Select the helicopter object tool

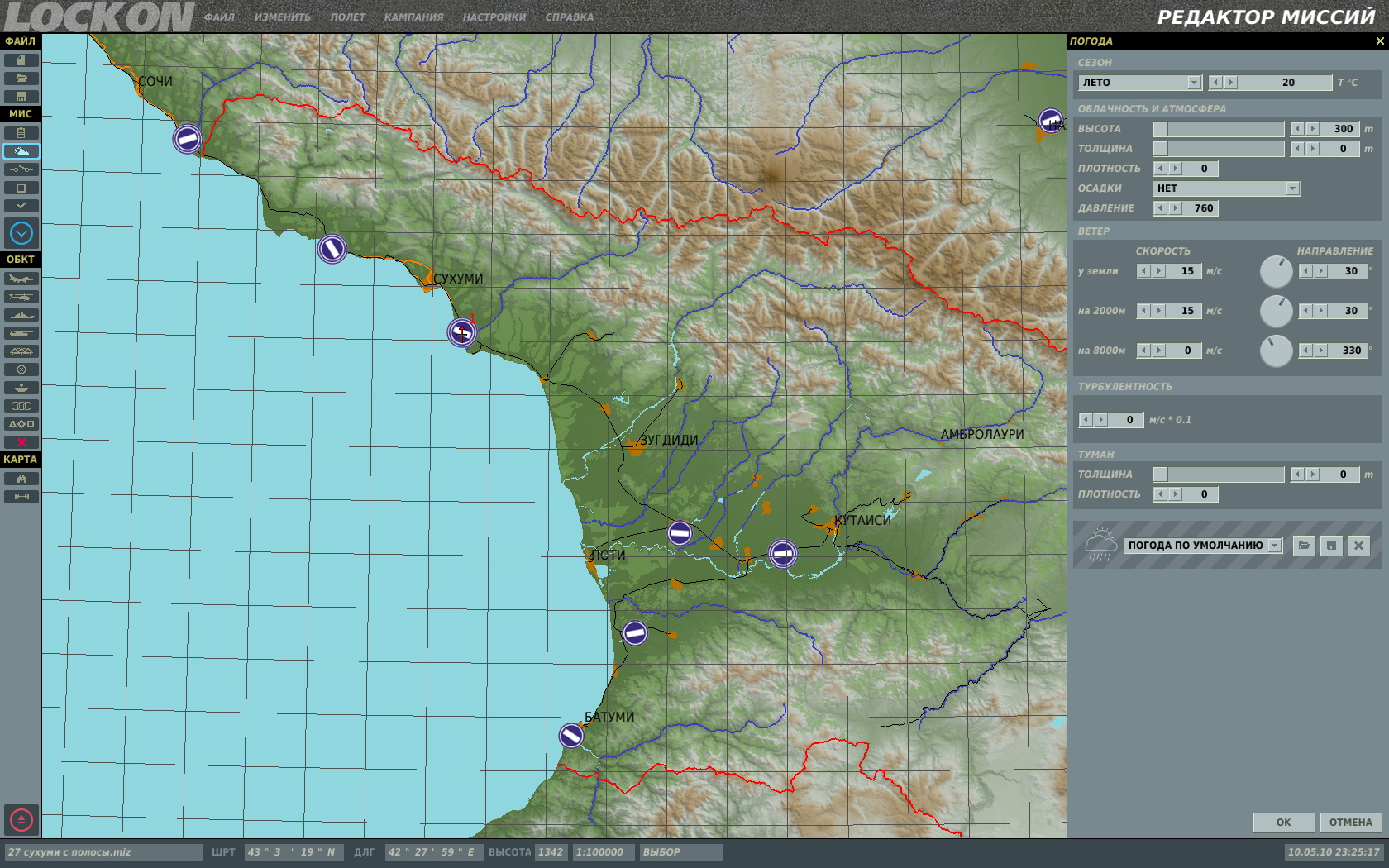[x=21, y=297]
